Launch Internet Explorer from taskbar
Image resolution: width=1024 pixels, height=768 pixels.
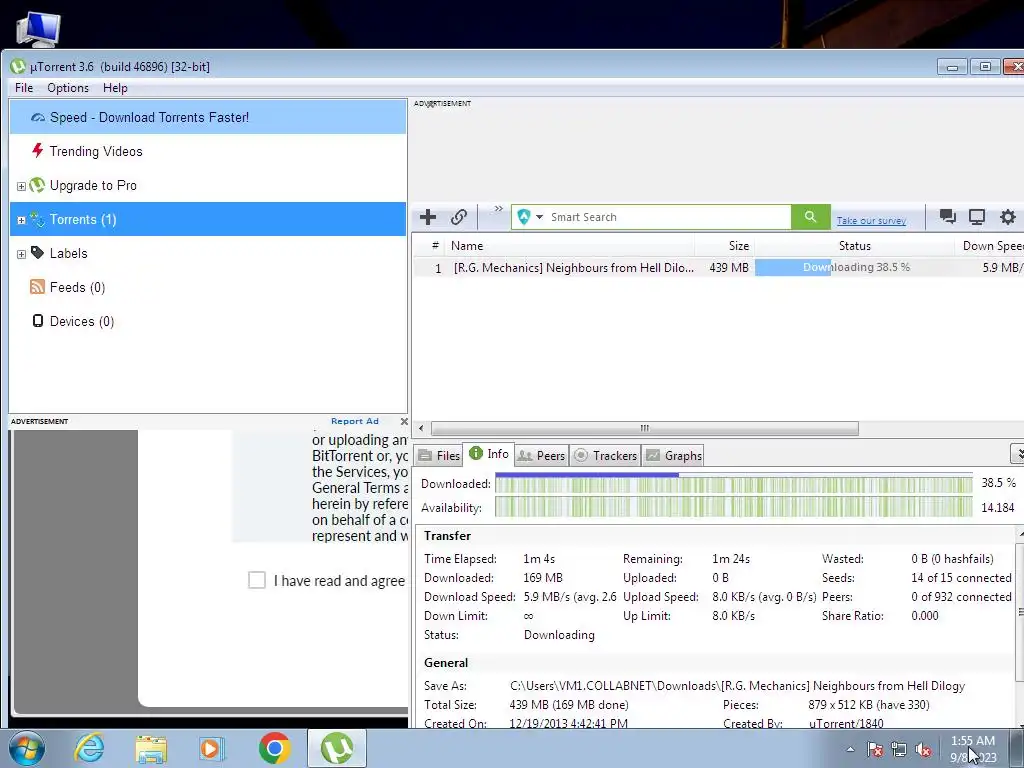(89, 748)
